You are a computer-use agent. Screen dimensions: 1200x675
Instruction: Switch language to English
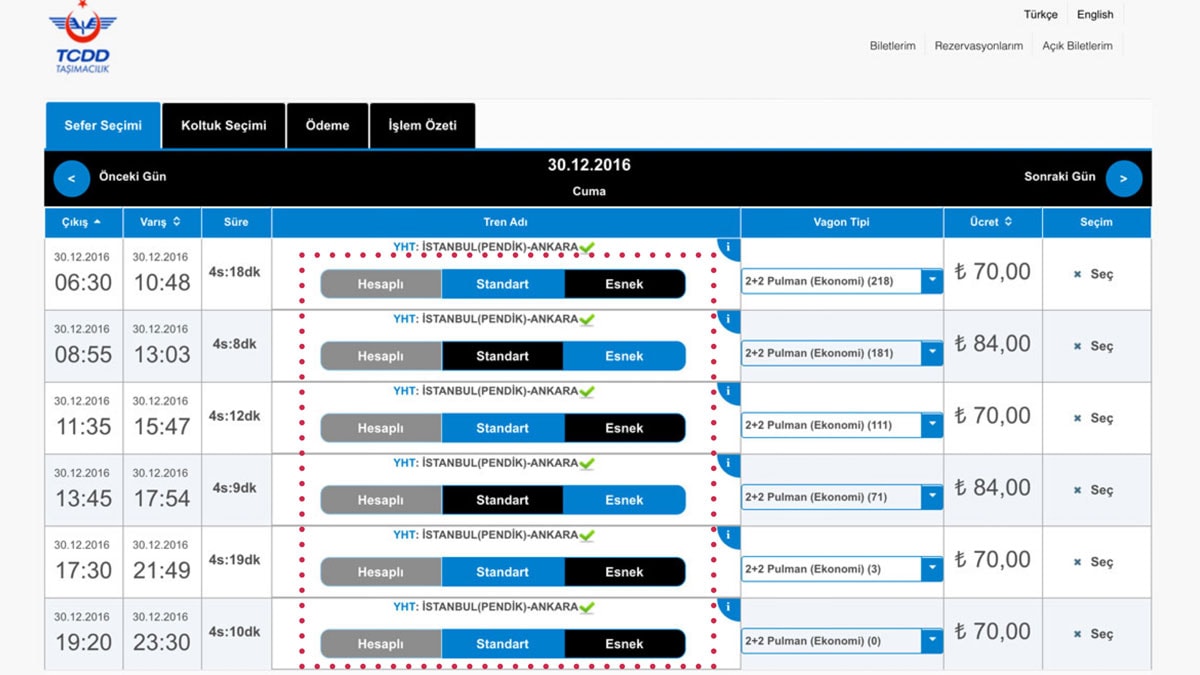point(1094,15)
